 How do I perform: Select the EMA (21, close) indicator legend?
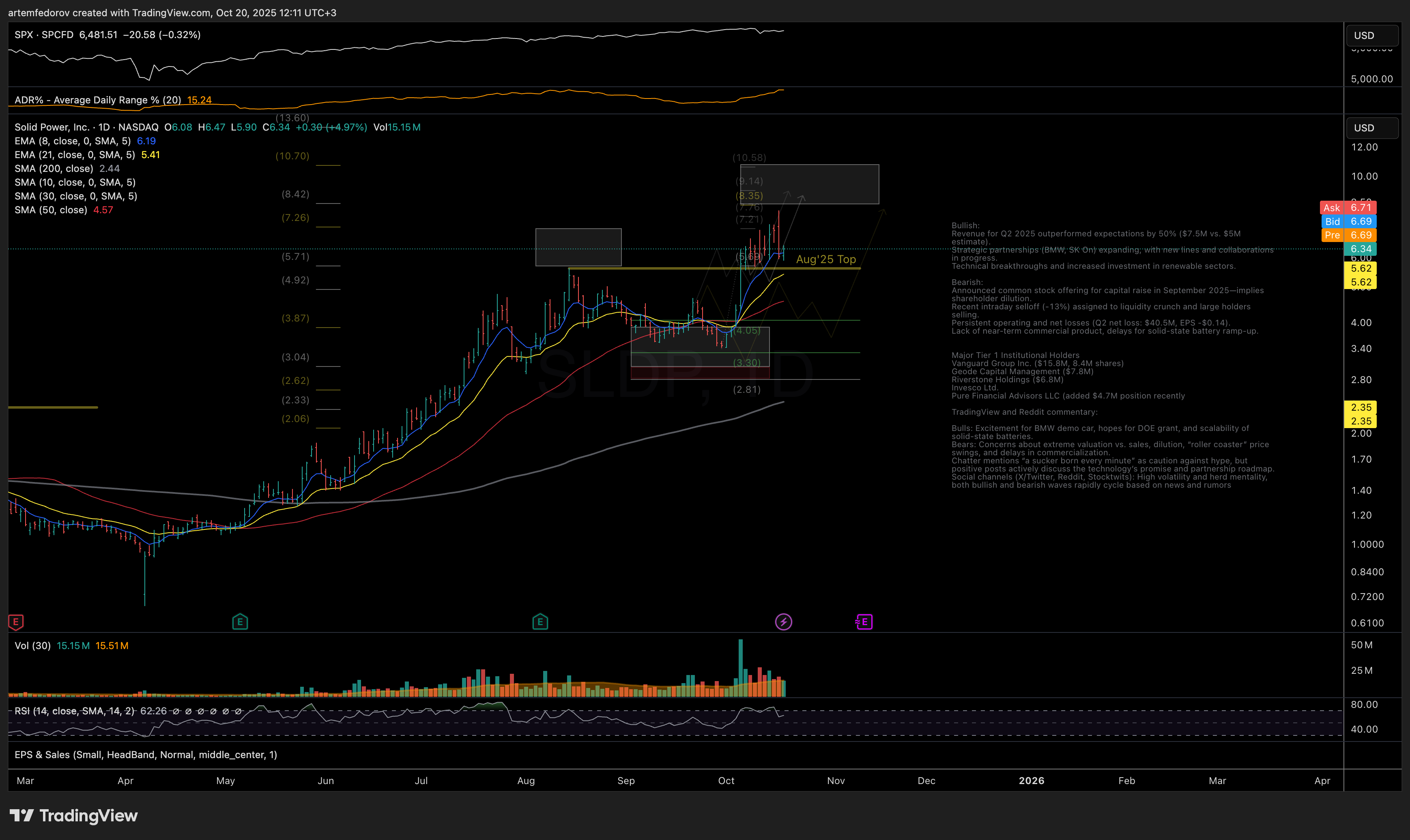(75, 155)
